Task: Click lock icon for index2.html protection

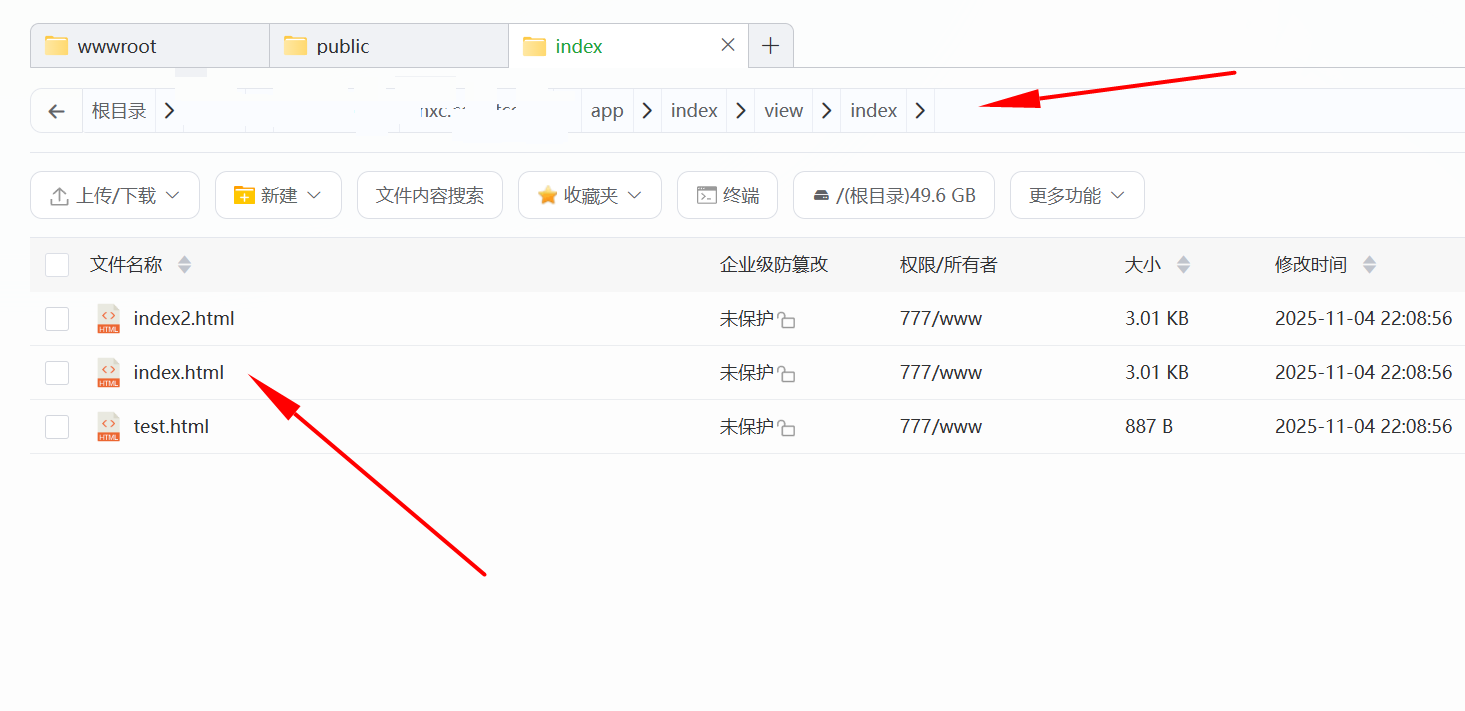Action: point(787,320)
